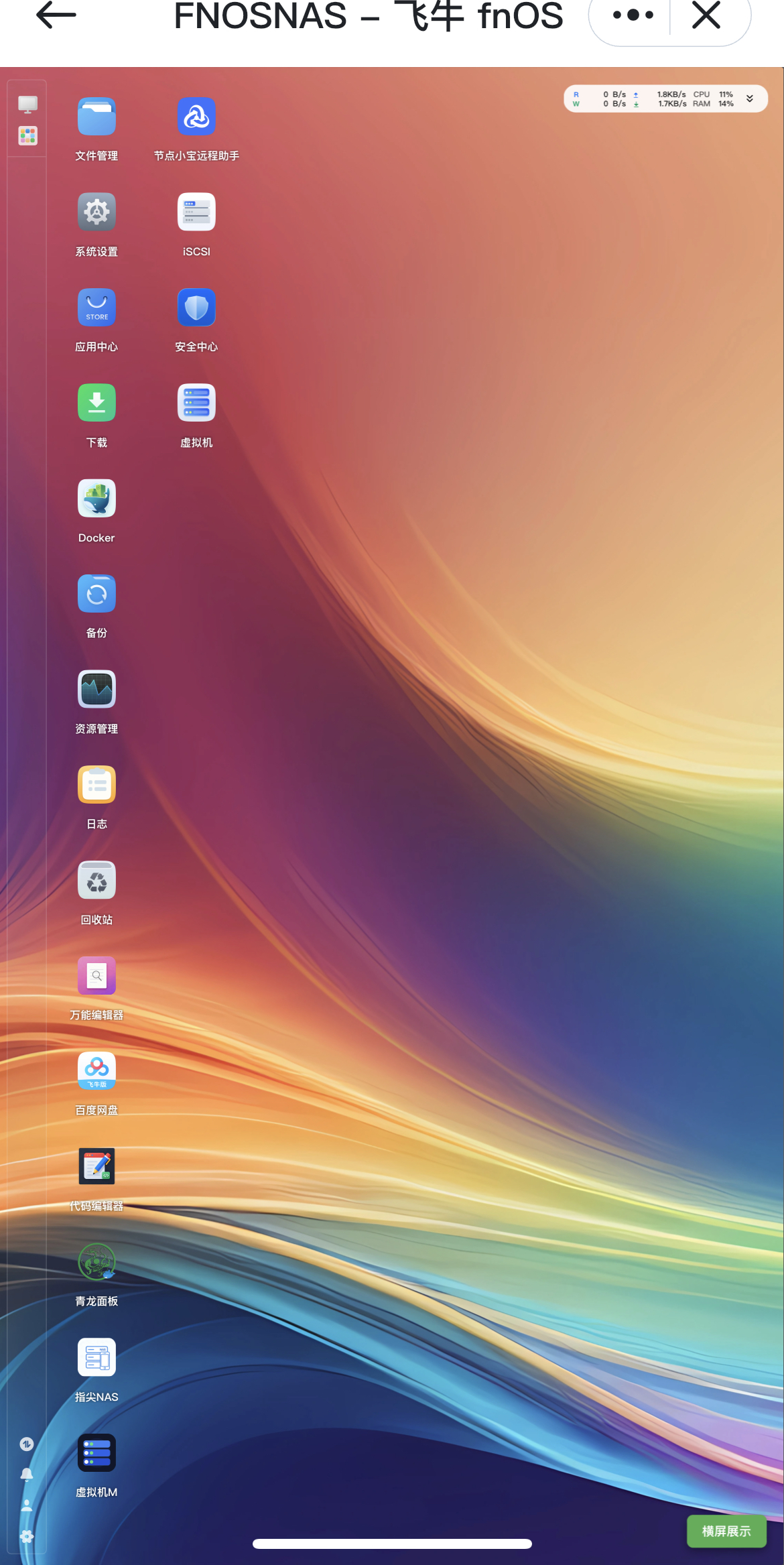Click the sidebar gear settings icon

click(27, 1536)
